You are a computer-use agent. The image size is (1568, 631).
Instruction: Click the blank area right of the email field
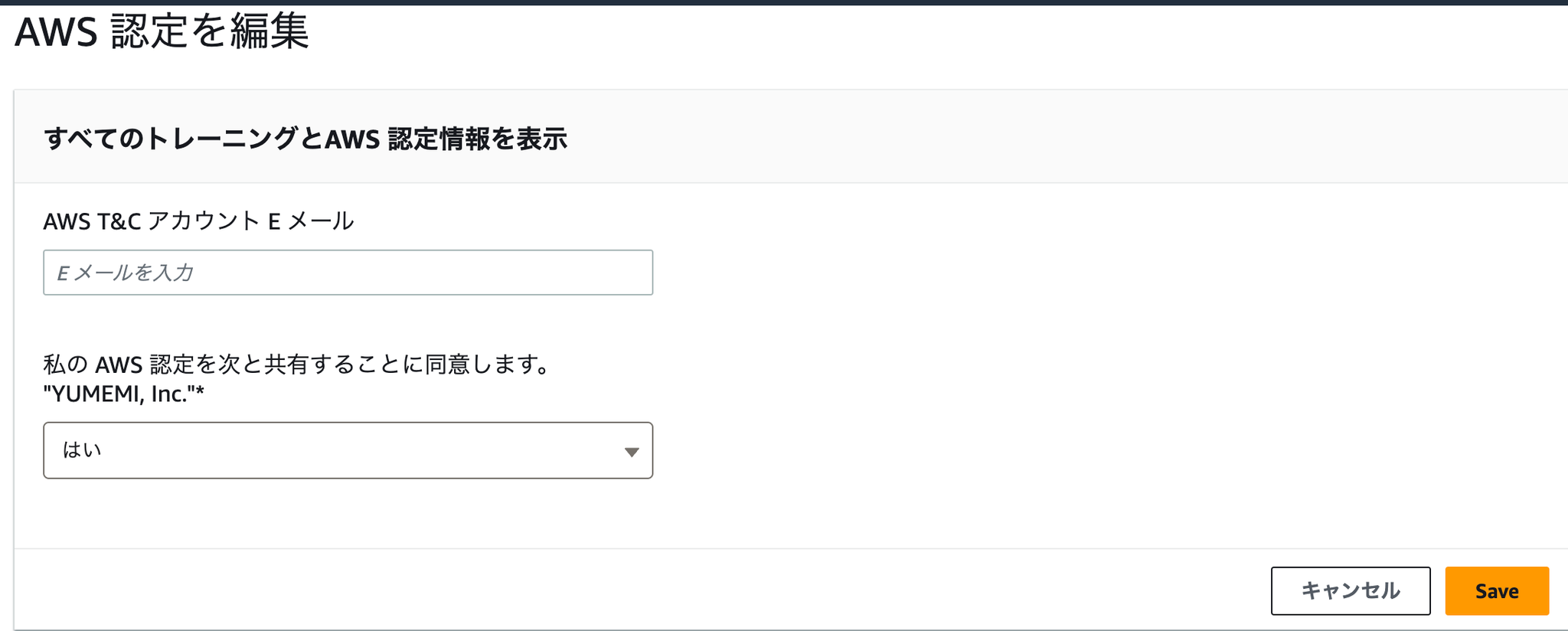1072,273
